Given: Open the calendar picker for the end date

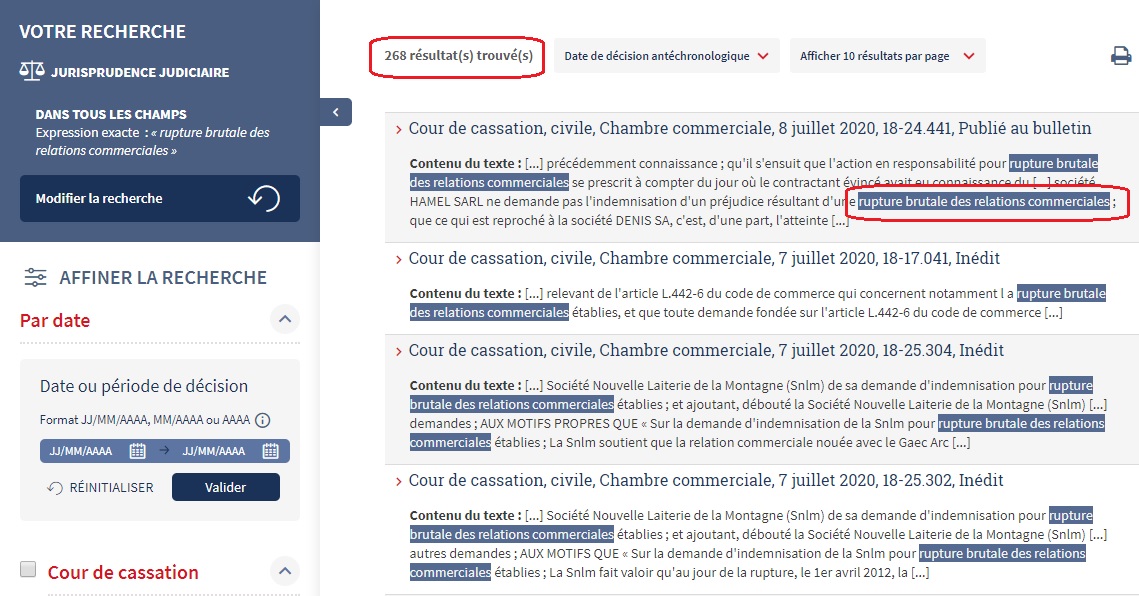Looking at the screenshot, I should [x=270, y=451].
